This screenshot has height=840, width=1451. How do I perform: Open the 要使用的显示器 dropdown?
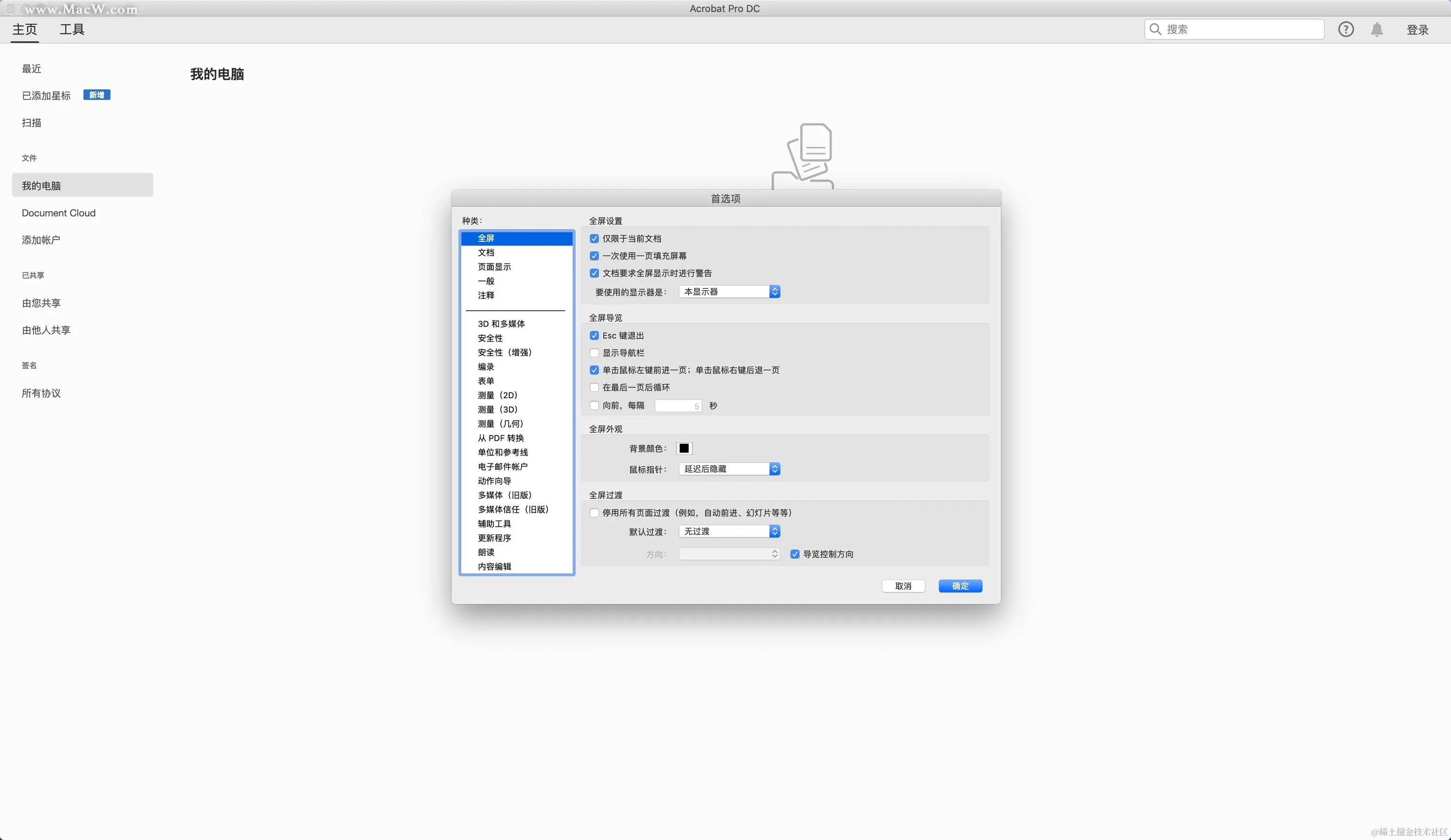pyautogui.click(x=729, y=292)
